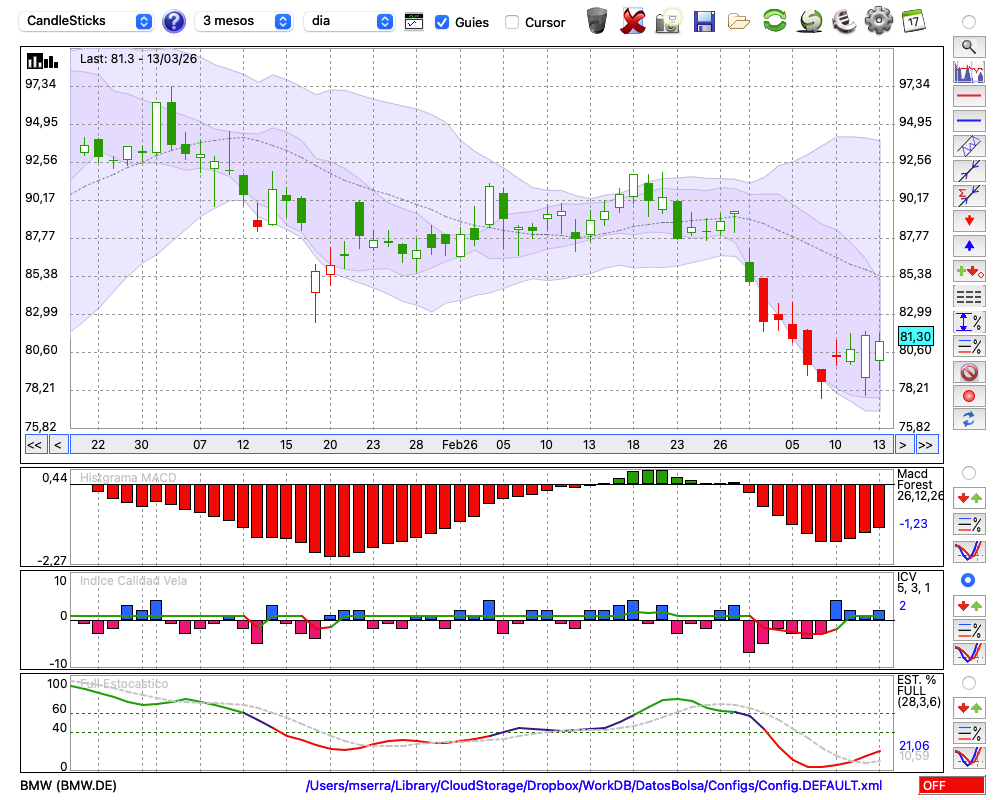This screenshot has width=1000, height=800.
Task: Select the vertical percent measure tool
Action: pyautogui.click(x=969, y=322)
